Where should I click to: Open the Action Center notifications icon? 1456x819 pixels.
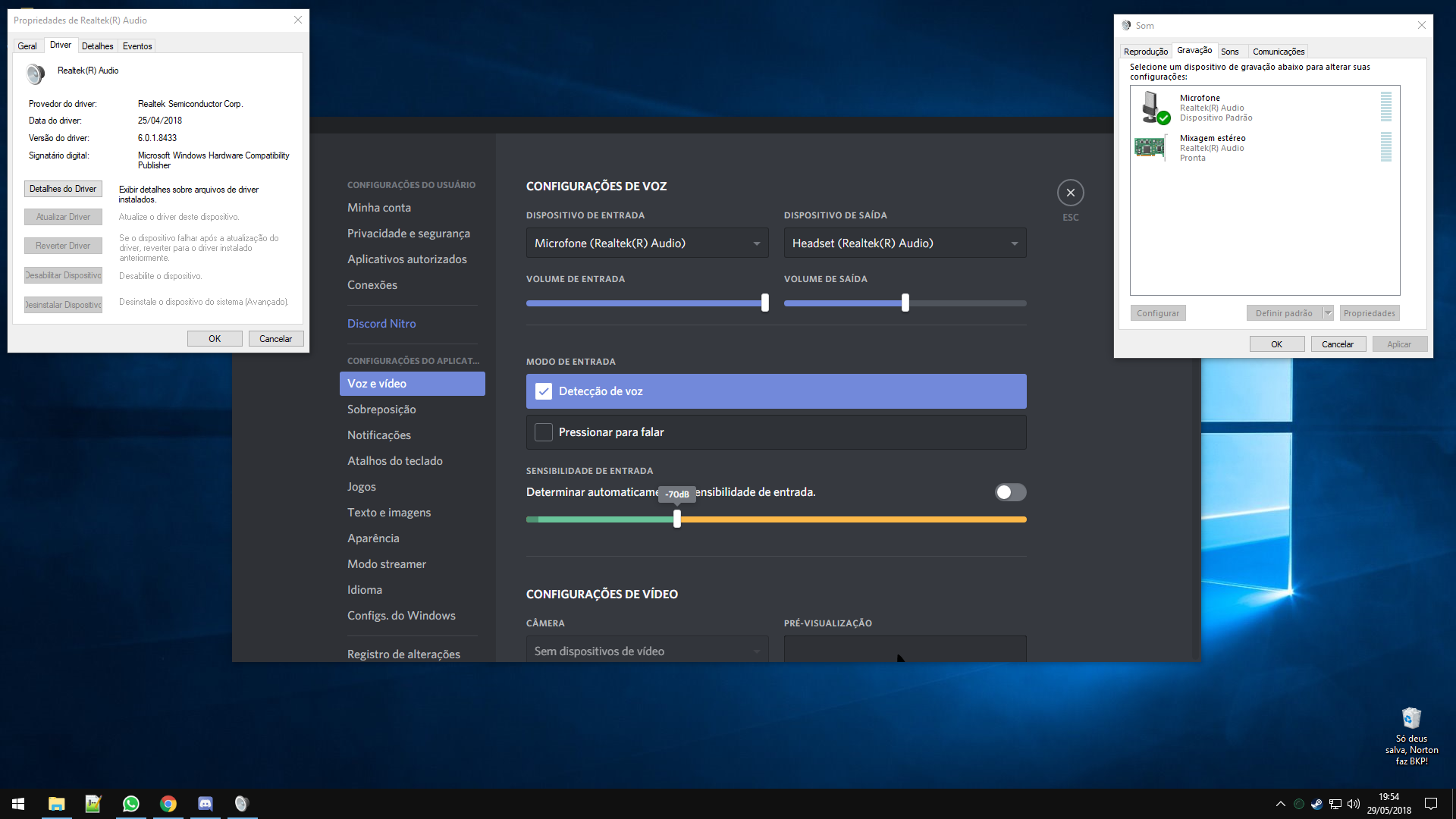pos(1431,804)
